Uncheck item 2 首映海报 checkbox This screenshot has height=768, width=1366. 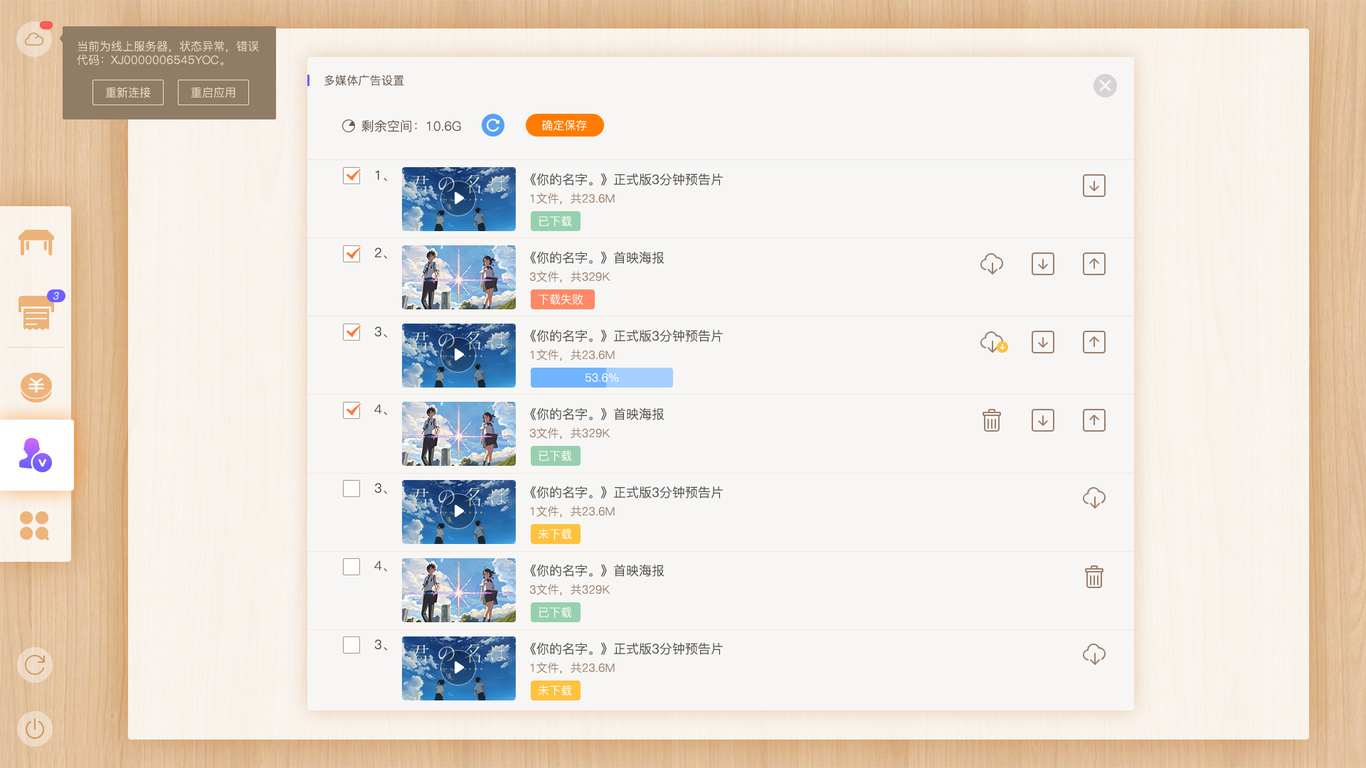351,253
